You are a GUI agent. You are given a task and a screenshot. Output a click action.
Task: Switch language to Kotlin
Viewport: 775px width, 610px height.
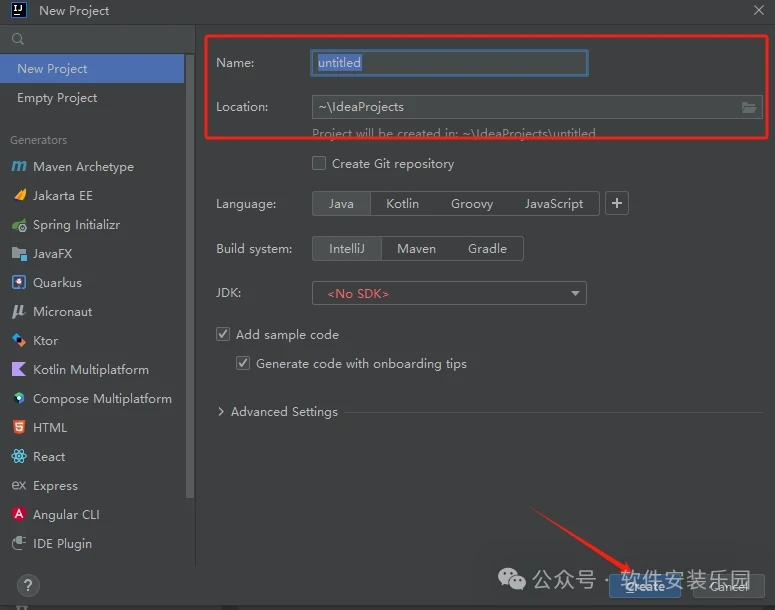pos(402,204)
